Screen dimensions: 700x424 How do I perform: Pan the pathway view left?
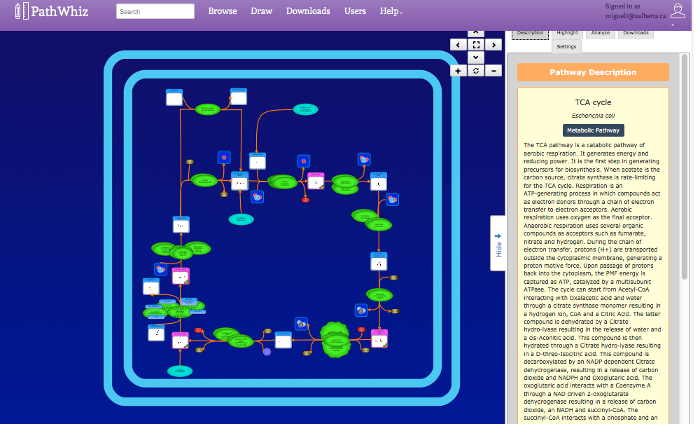(458, 45)
